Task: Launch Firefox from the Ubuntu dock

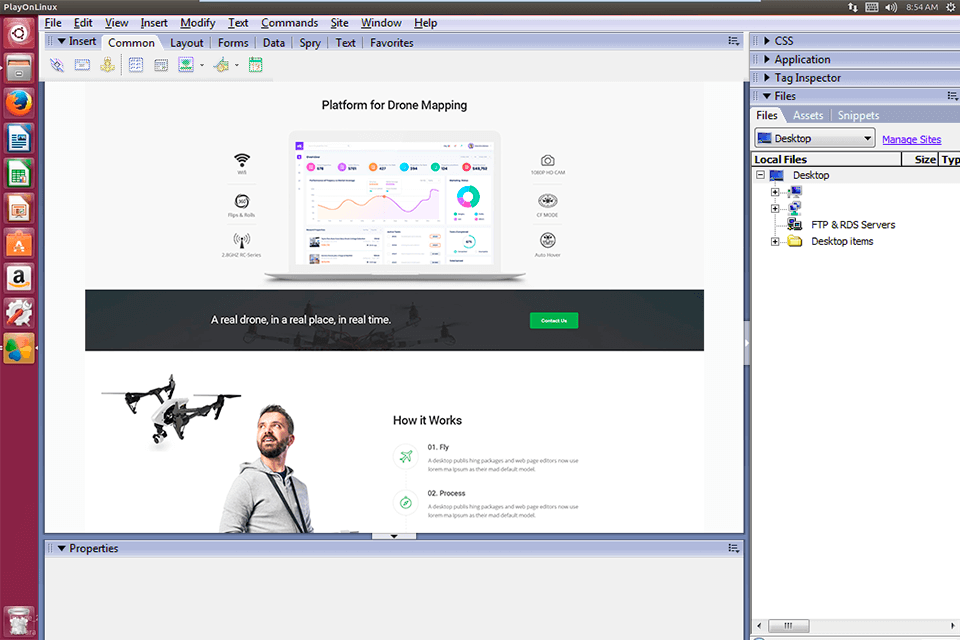Action: [18, 103]
